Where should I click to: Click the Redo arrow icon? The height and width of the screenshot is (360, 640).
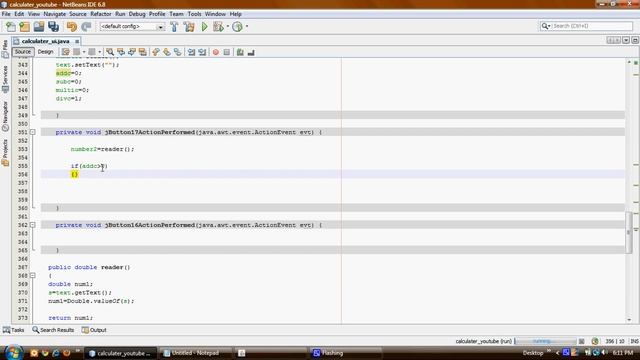(x=86, y=27)
